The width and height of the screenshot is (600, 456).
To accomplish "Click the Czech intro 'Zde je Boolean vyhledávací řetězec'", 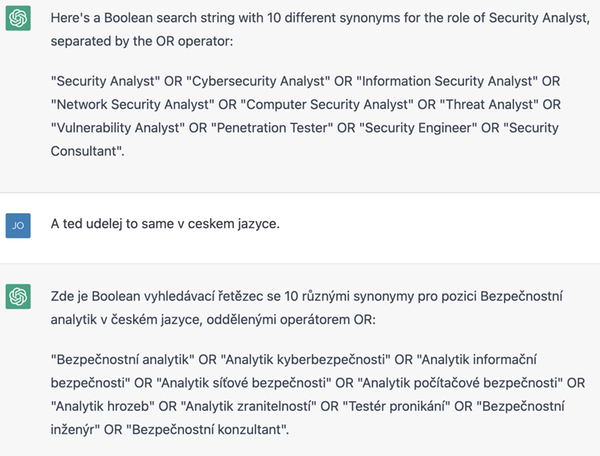I will pos(307,308).
